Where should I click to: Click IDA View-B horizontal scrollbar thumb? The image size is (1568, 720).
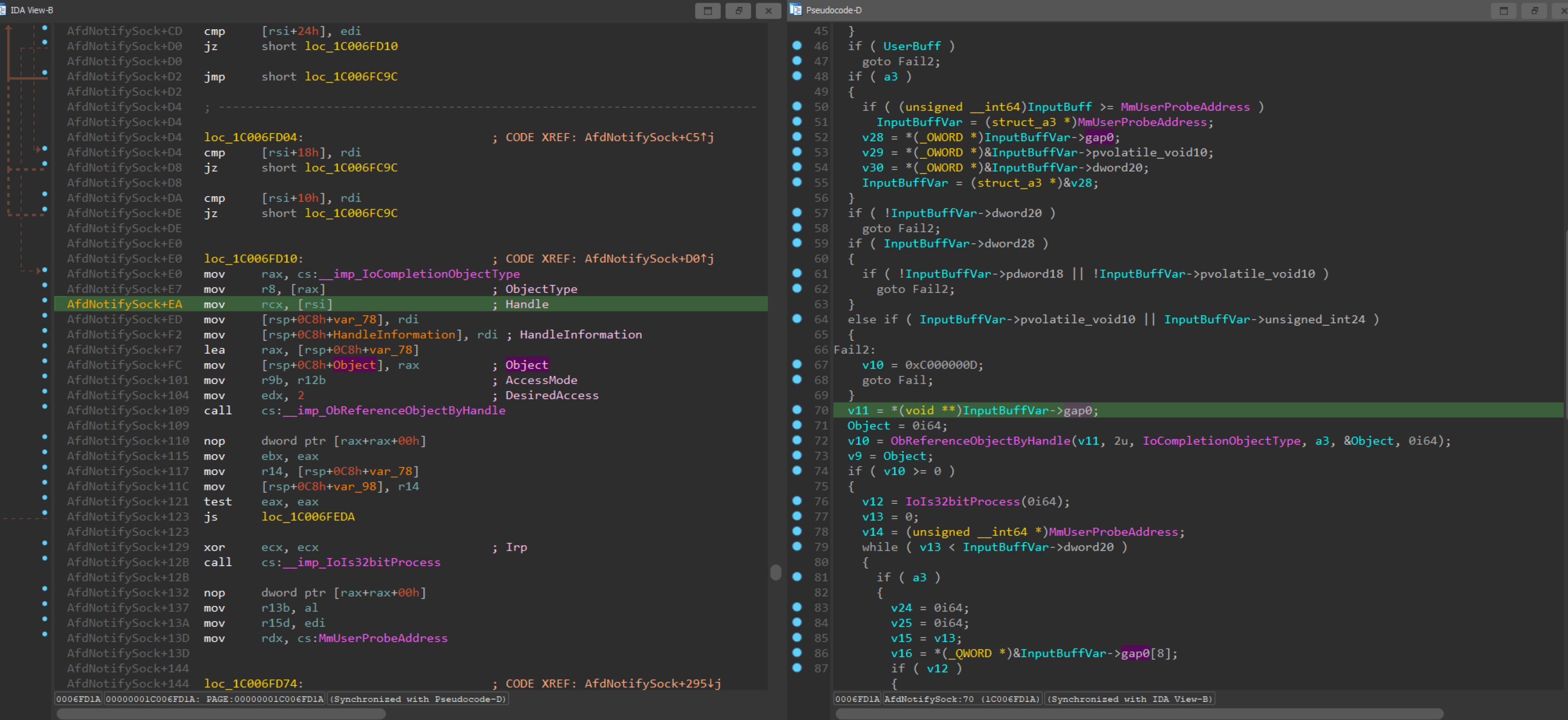[x=221, y=714]
